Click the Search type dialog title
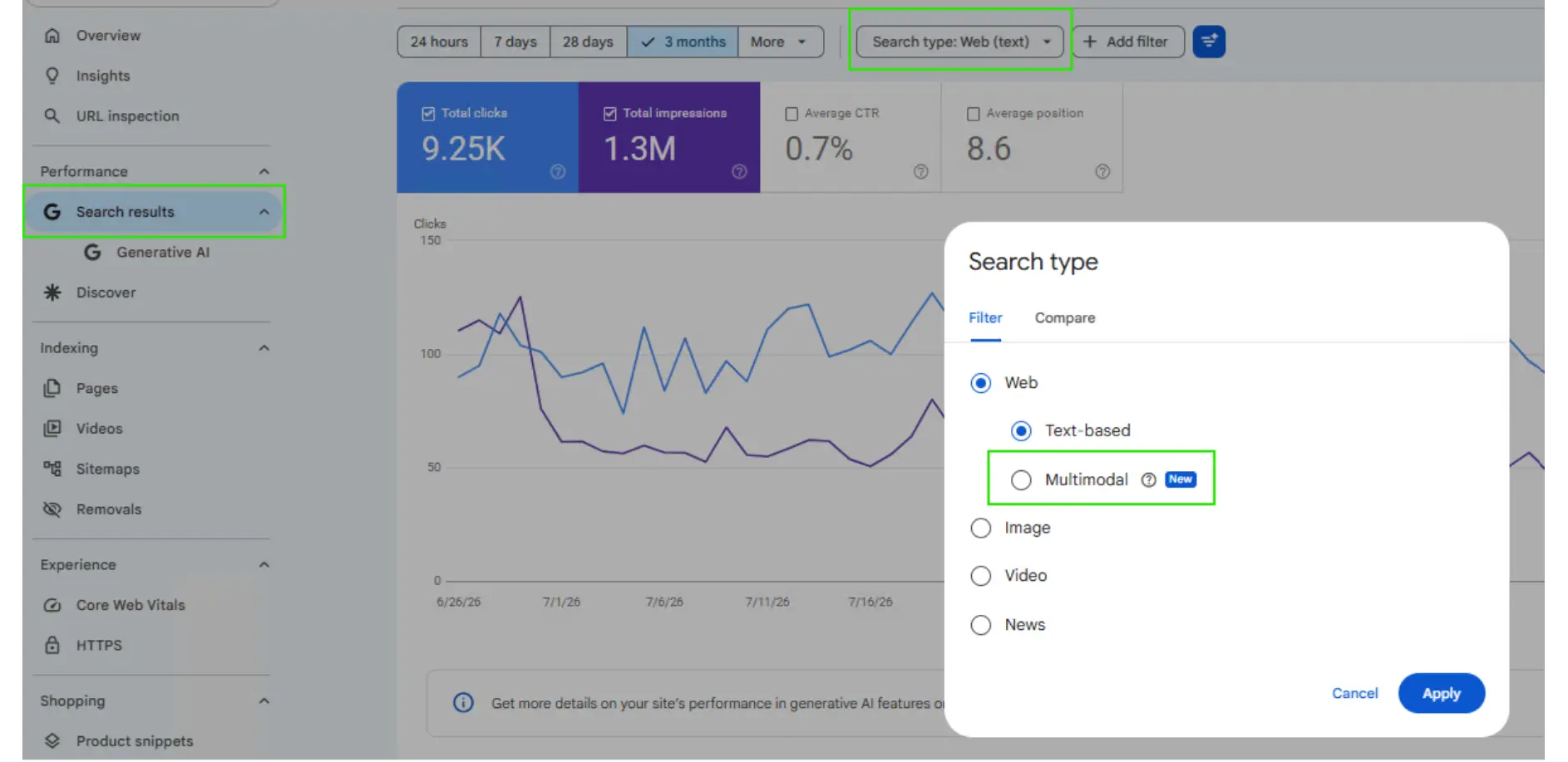The width and height of the screenshot is (1568, 762). tap(1033, 262)
